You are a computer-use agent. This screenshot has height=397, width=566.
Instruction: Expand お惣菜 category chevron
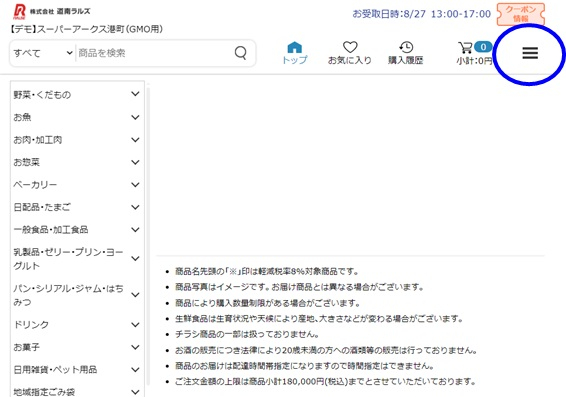click(x=135, y=162)
